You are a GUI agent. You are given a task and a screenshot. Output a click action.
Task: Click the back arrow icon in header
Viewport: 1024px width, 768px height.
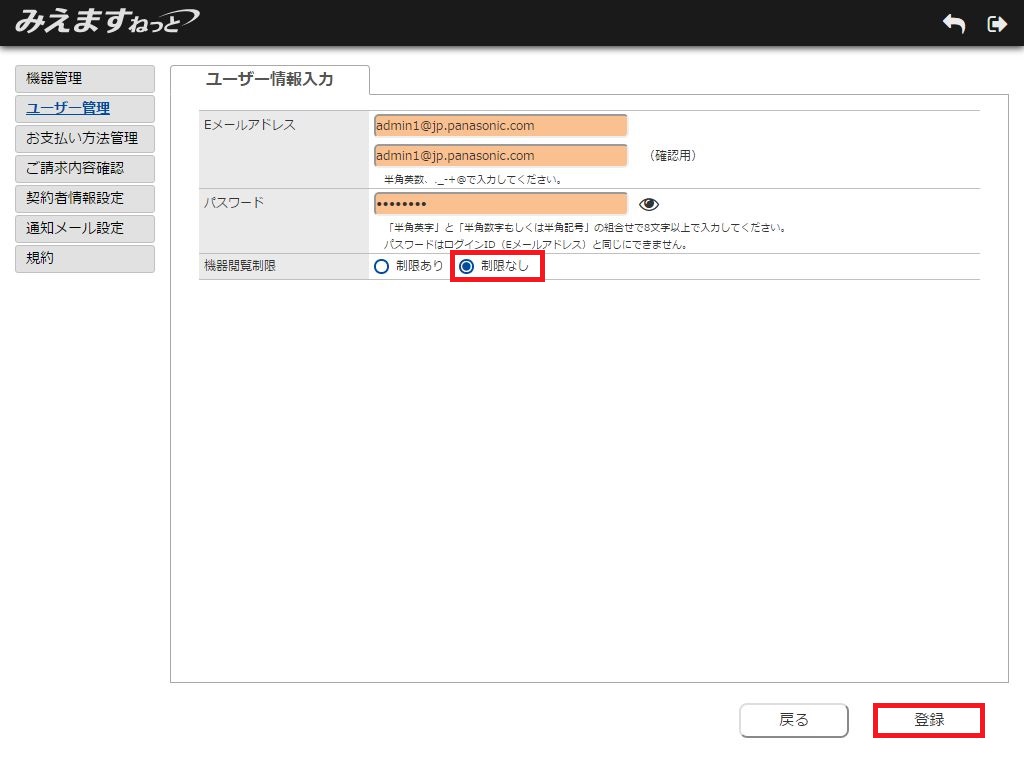click(x=954, y=24)
